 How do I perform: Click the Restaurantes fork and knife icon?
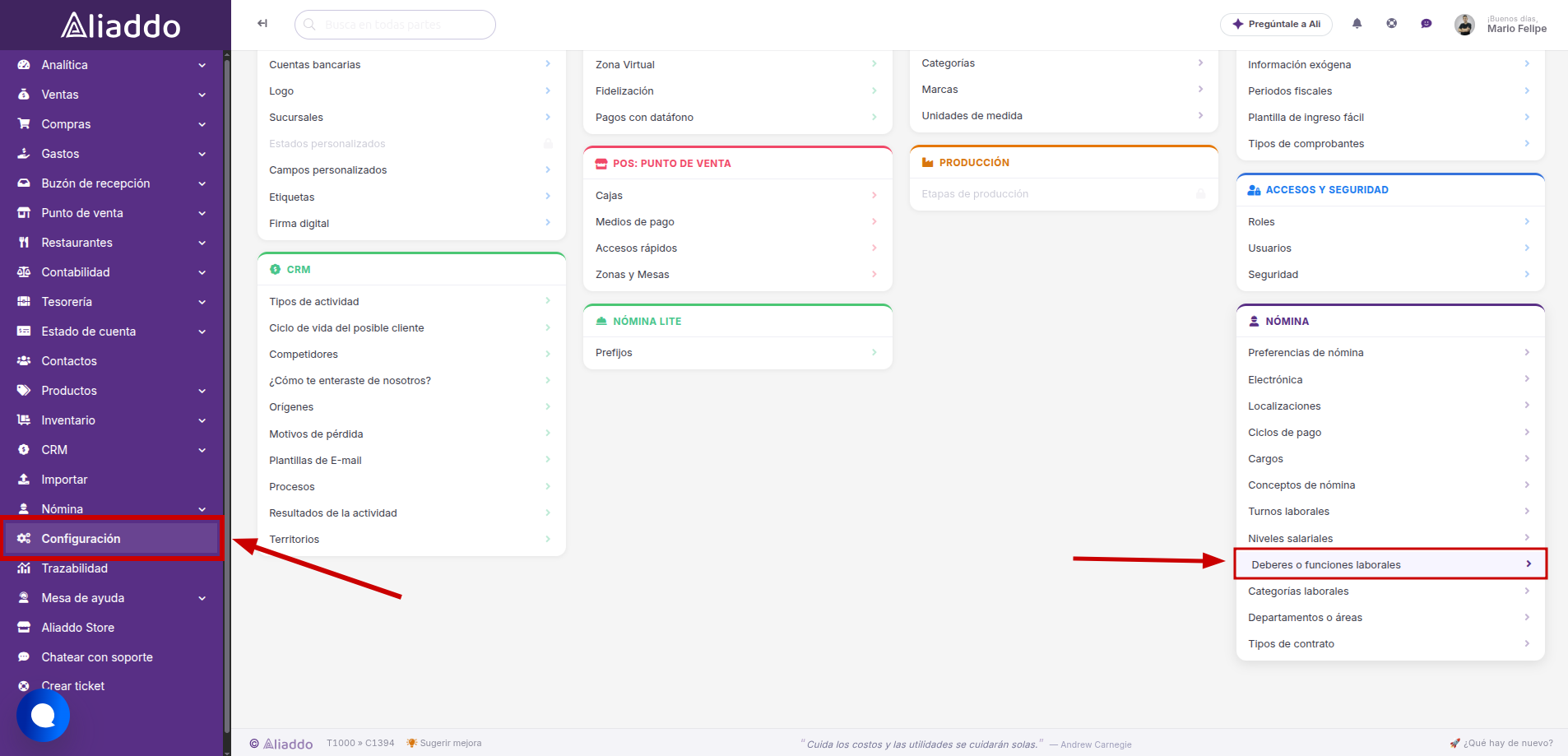[24, 243]
